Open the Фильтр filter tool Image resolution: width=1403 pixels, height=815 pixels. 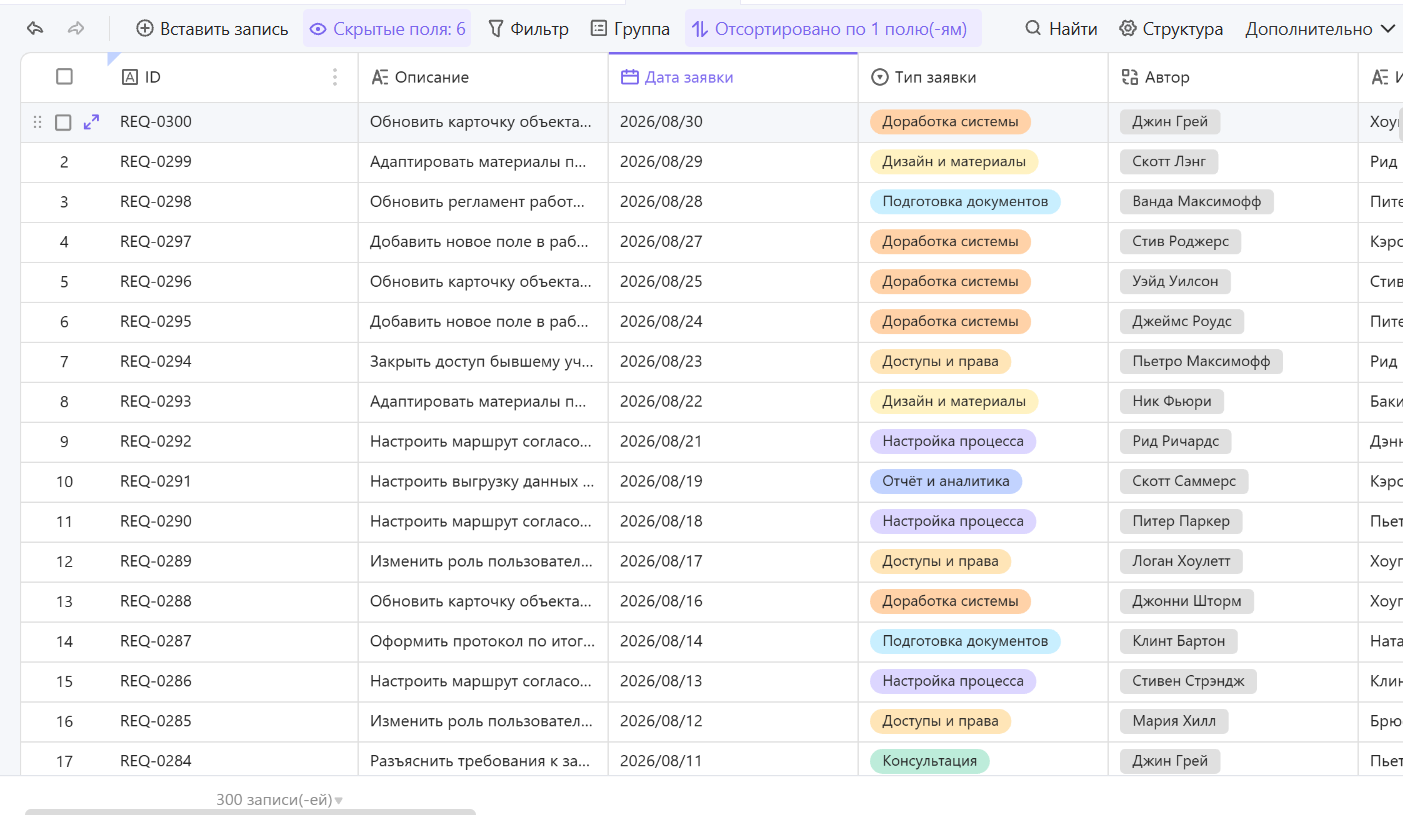528,29
